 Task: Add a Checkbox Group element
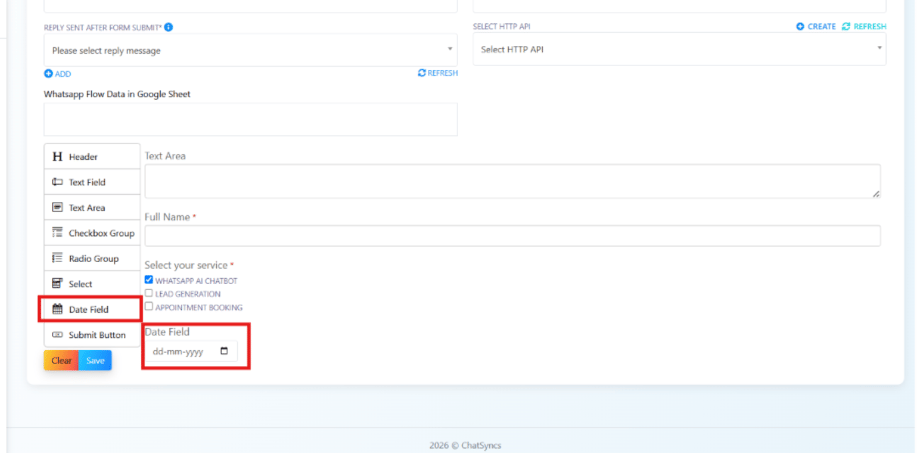(x=92, y=233)
